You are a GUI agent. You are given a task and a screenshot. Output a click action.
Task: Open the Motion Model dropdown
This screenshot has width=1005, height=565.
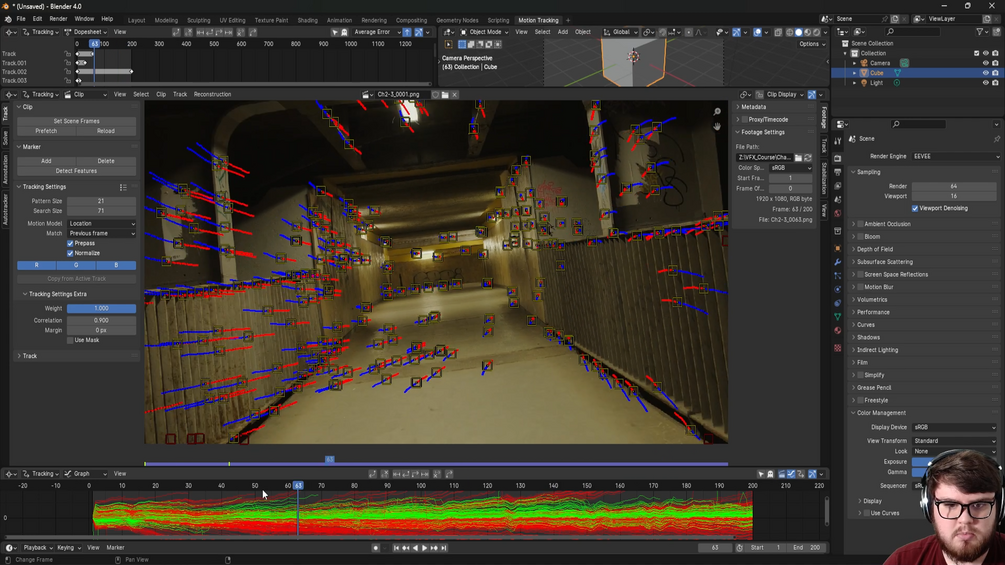pyautogui.click(x=101, y=224)
